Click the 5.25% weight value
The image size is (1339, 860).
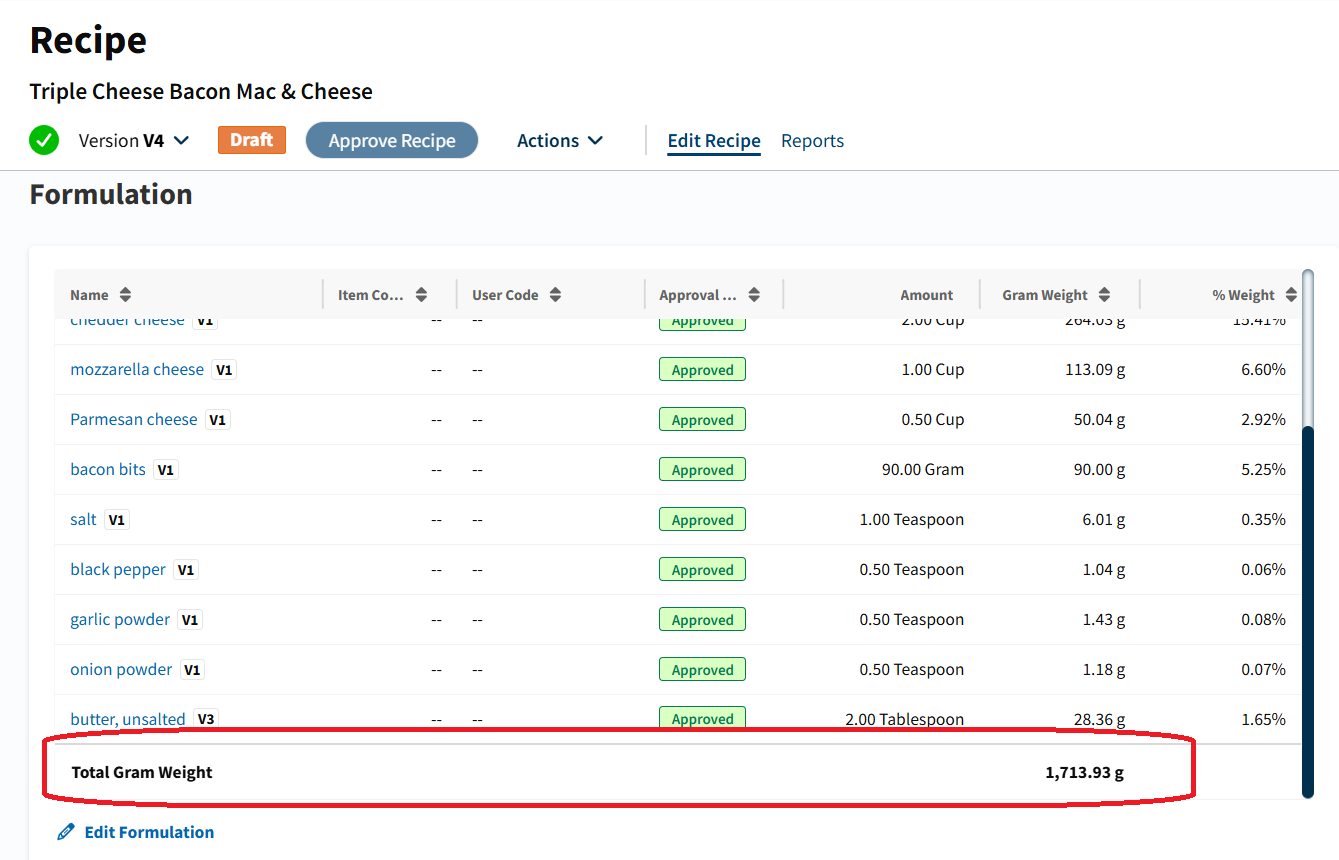(x=1263, y=469)
